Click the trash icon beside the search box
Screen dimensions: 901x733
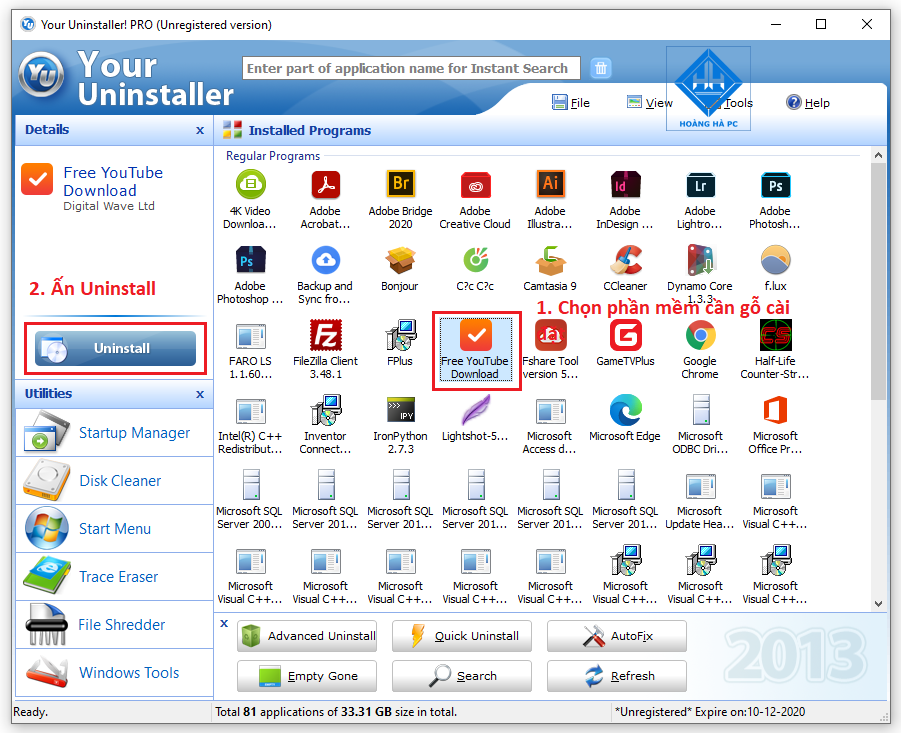pyautogui.click(x=600, y=68)
